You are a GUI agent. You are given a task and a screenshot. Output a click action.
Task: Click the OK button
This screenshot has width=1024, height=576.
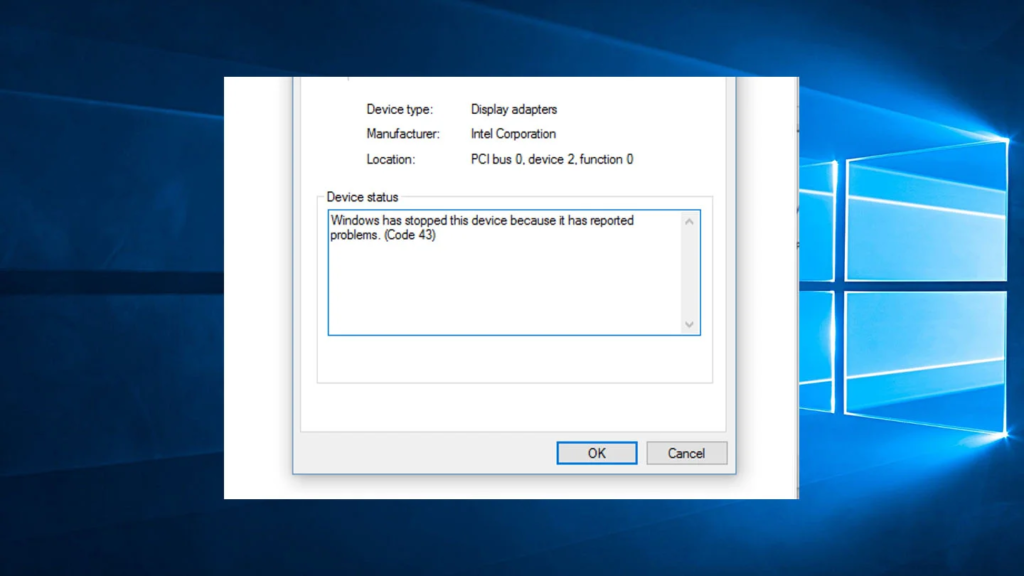(596, 453)
